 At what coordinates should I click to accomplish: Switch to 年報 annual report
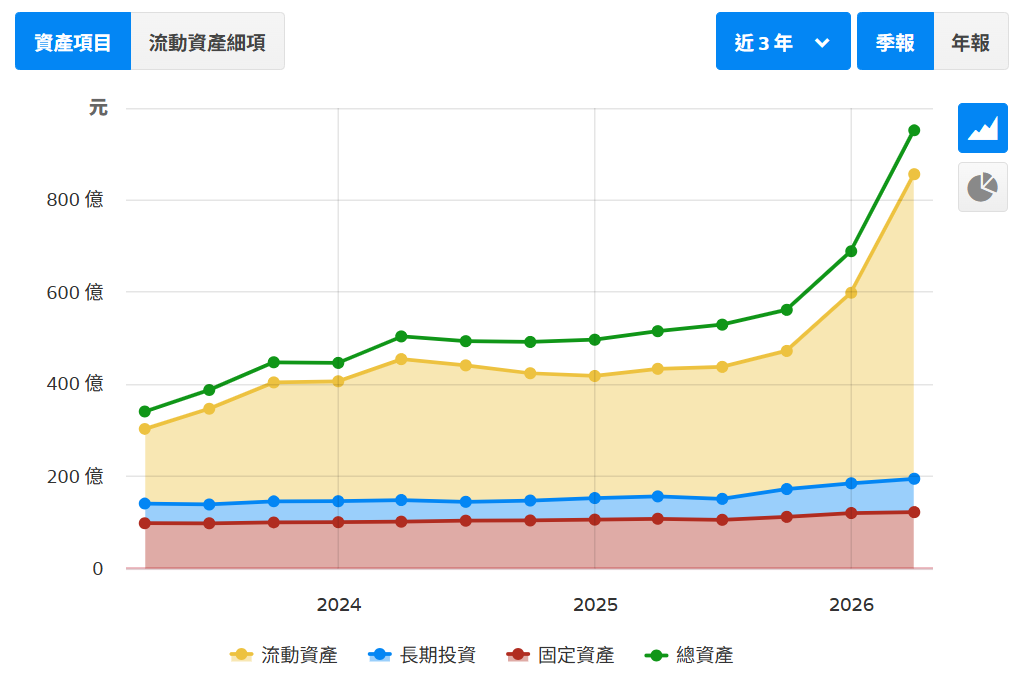pyautogui.click(x=971, y=41)
